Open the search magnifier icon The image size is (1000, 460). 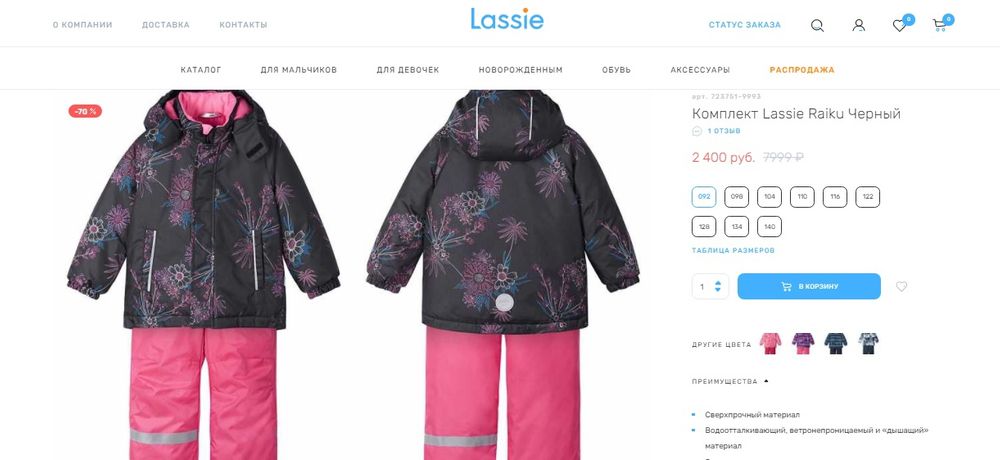pos(817,26)
